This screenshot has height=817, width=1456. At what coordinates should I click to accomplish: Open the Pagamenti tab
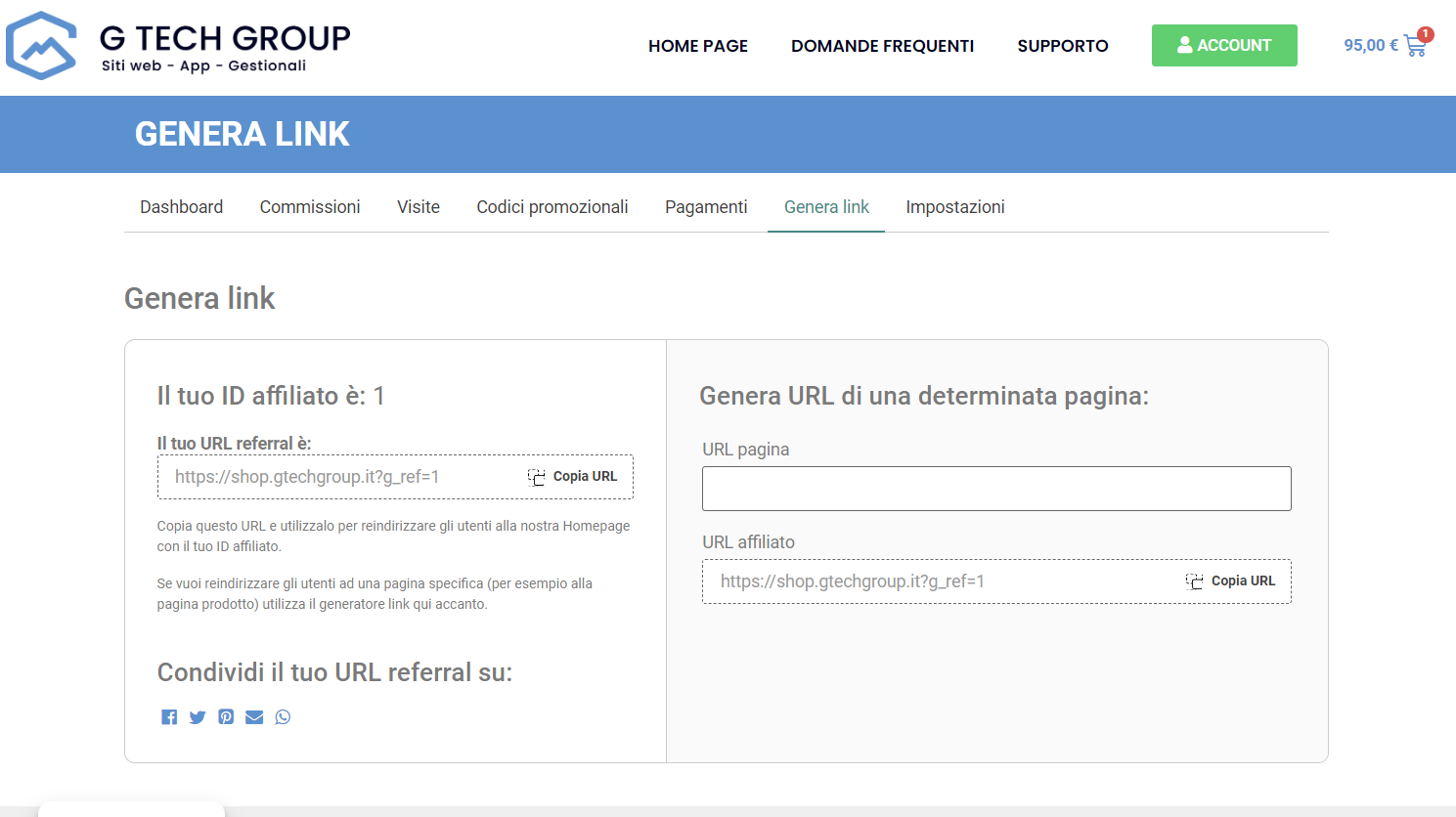(x=706, y=207)
